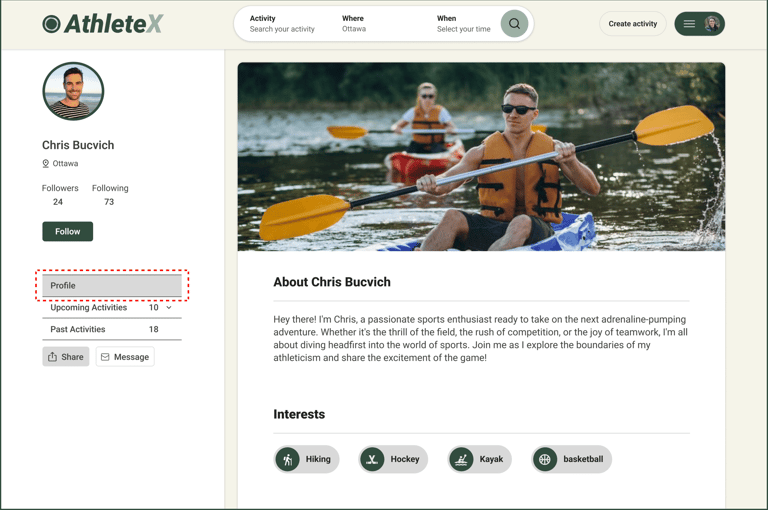The image size is (768, 510).
Task: Click the About Chris Bucvich heading
Action: click(332, 282)
